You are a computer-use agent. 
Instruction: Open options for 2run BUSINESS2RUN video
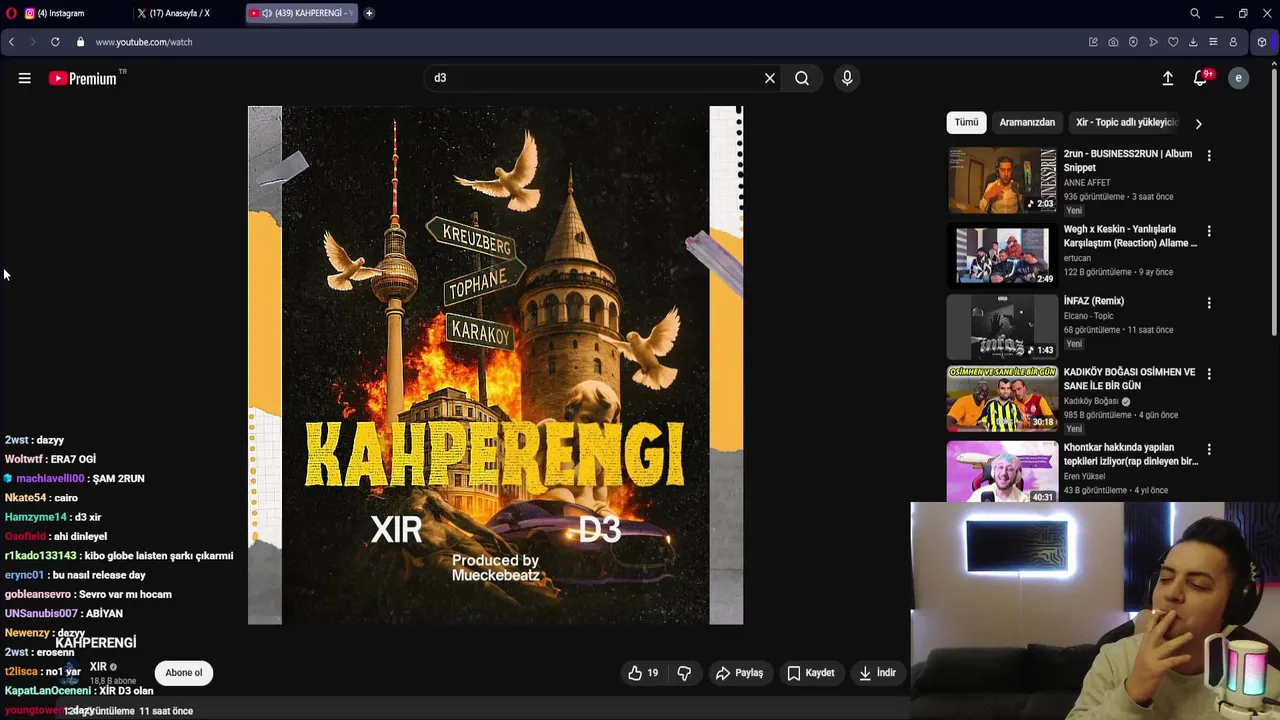1209,155
